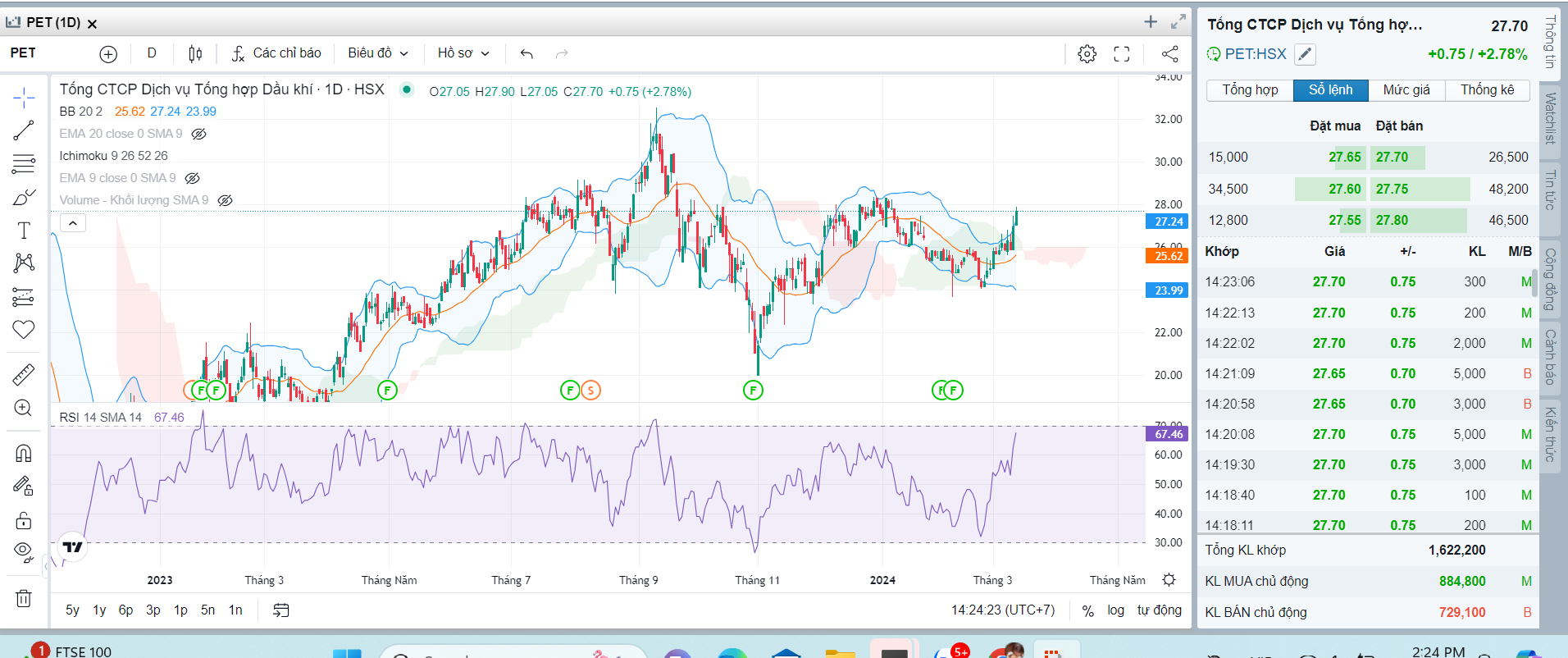1568x658 pixels.
Task: Toggle log scale
Action: [x=1116, y=610]
